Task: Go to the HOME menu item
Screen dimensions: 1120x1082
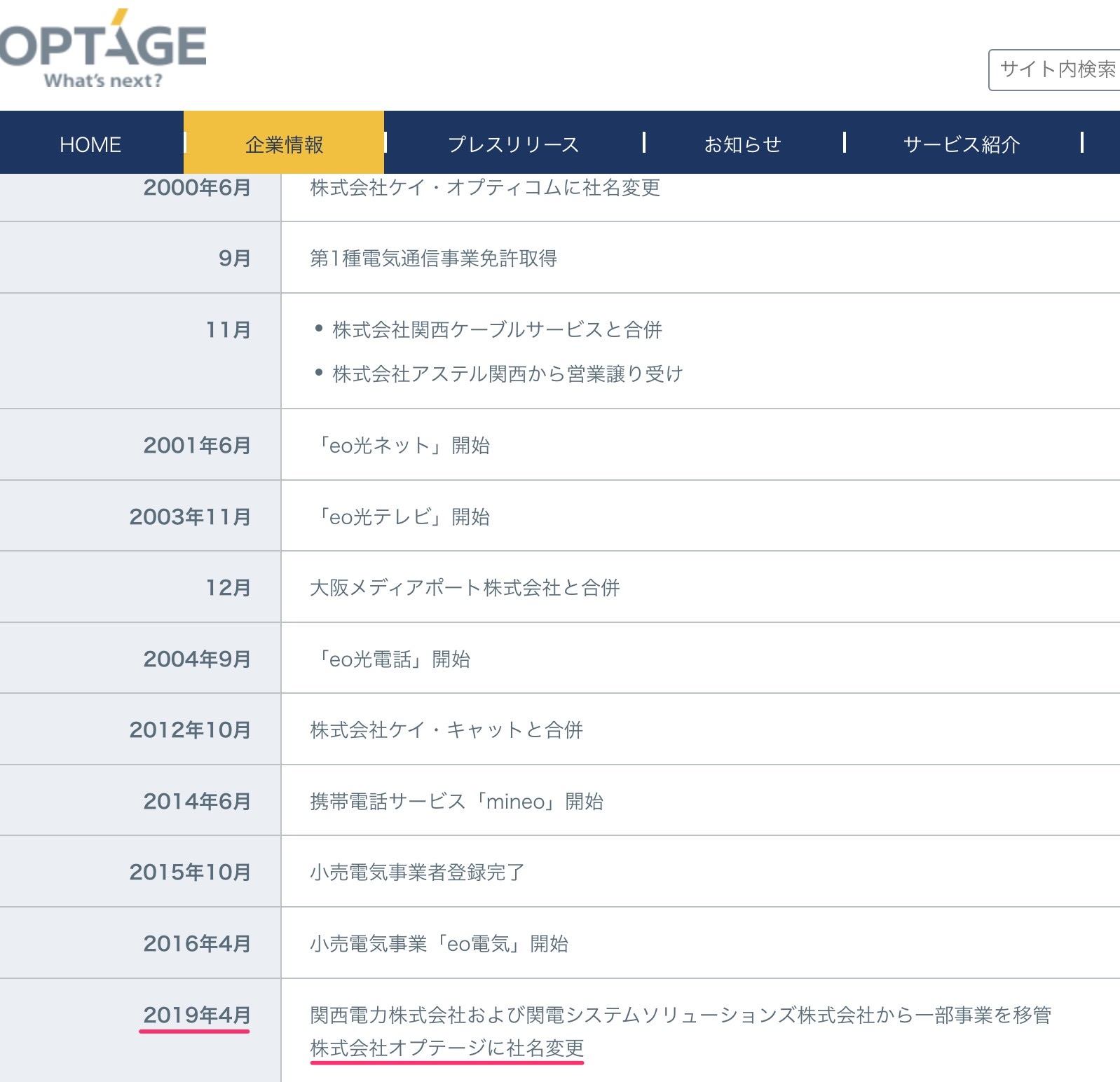Action: (90, 144)
